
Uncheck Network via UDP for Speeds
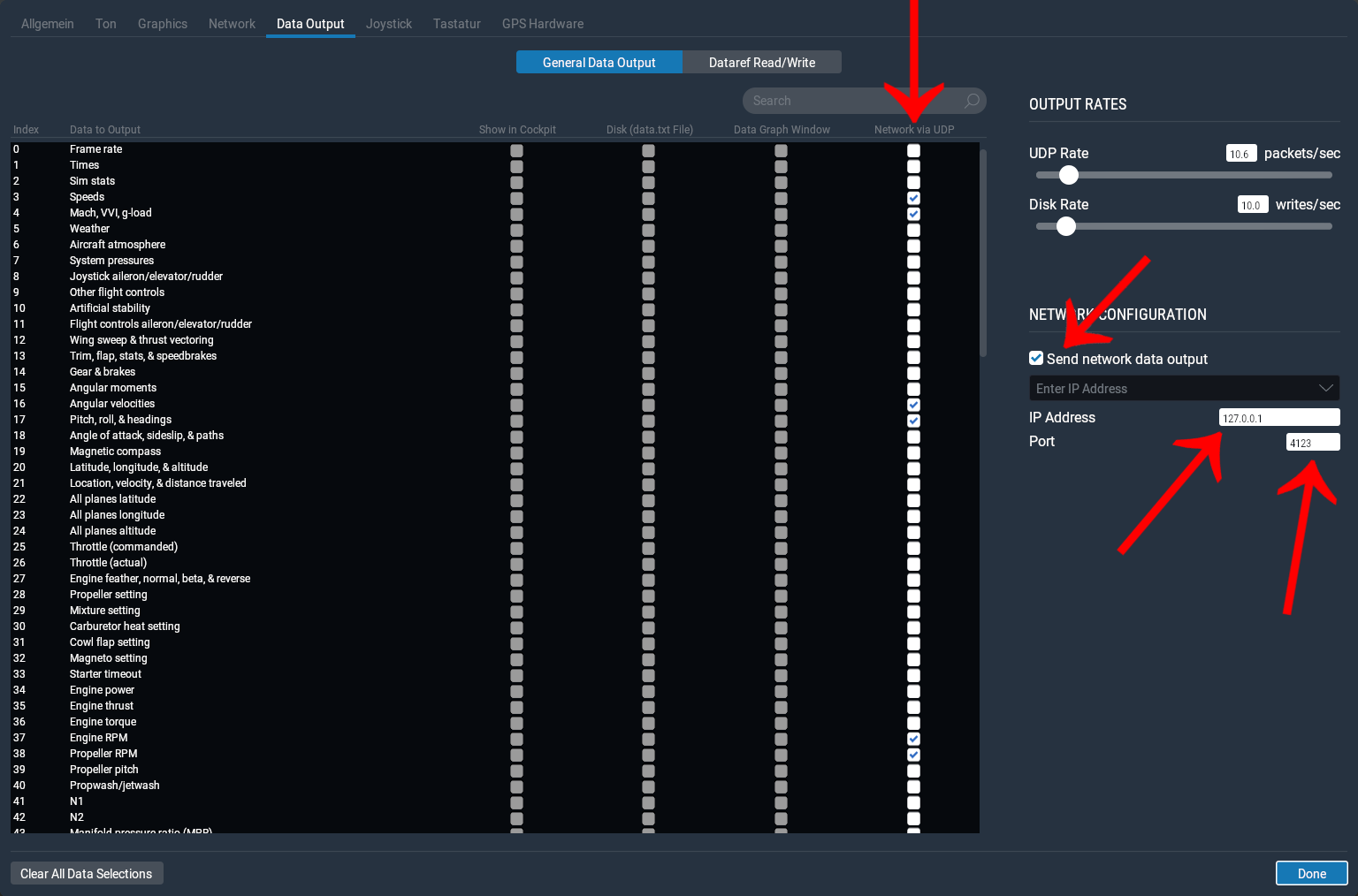pos(913,198)
